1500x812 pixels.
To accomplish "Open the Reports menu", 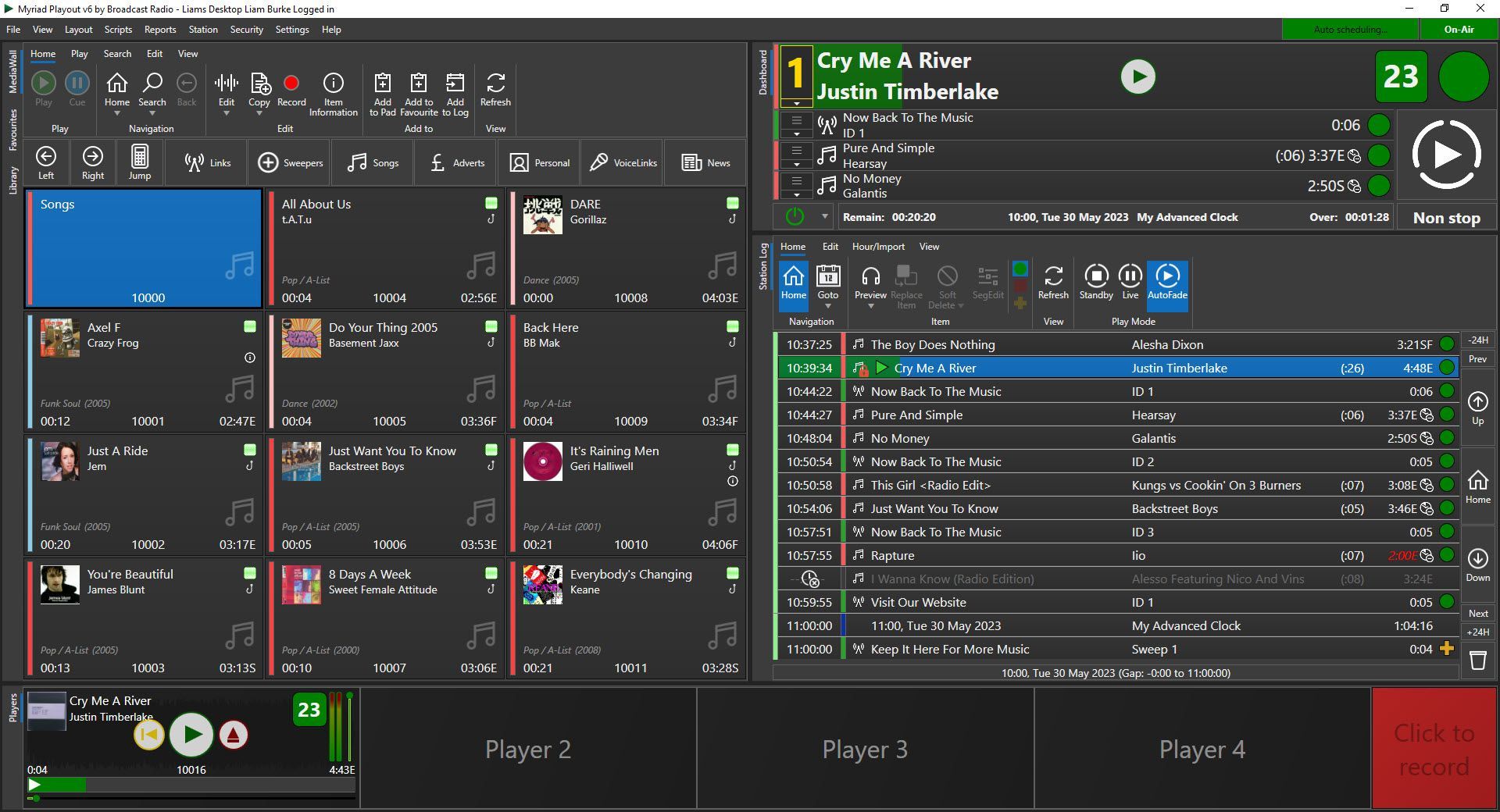I will [159, 30].
